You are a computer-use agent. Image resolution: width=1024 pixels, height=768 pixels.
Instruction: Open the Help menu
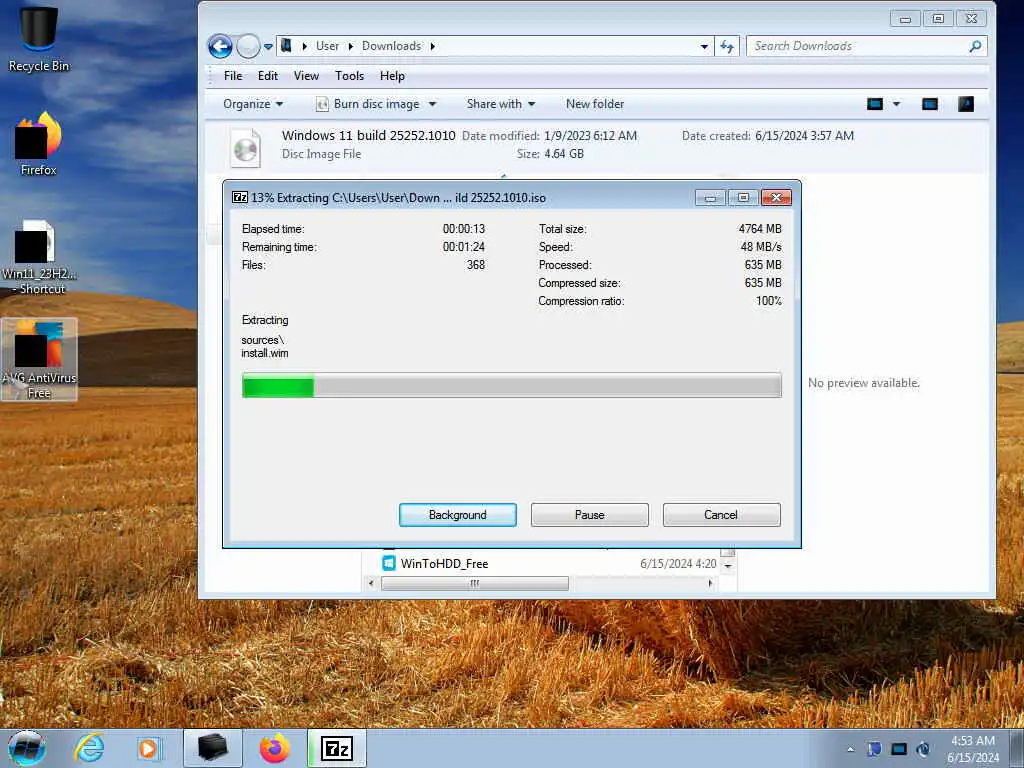pos(392,76)
